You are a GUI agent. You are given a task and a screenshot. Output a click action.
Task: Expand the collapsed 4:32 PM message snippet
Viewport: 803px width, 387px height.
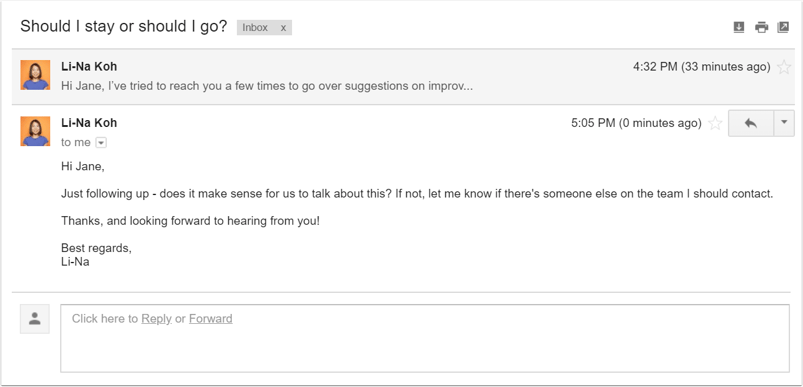coord(267,86)
